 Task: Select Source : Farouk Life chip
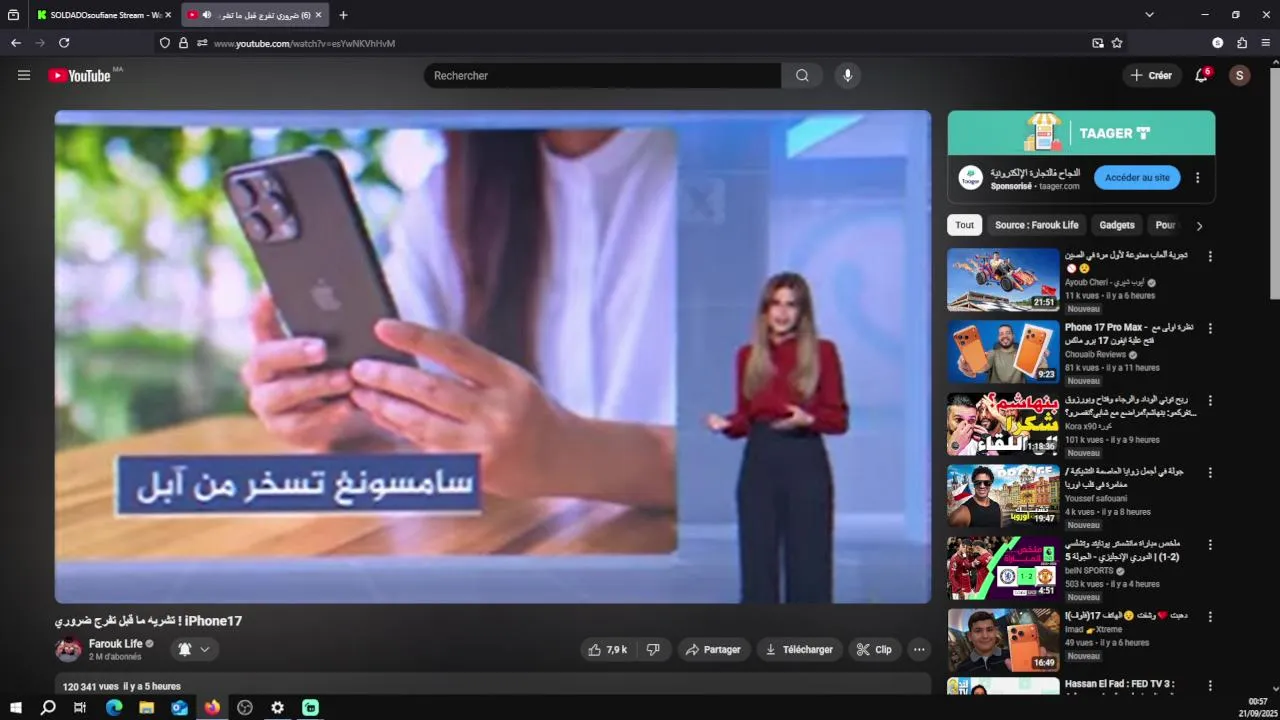point(1036,225)
